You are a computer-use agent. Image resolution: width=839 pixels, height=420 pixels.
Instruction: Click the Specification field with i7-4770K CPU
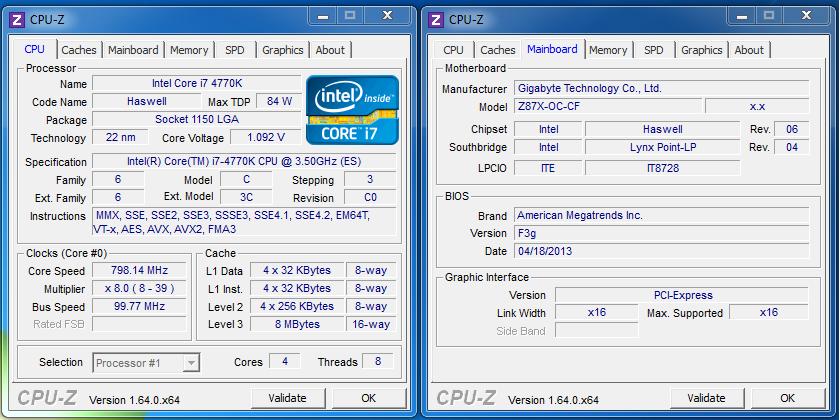point(244,161)
